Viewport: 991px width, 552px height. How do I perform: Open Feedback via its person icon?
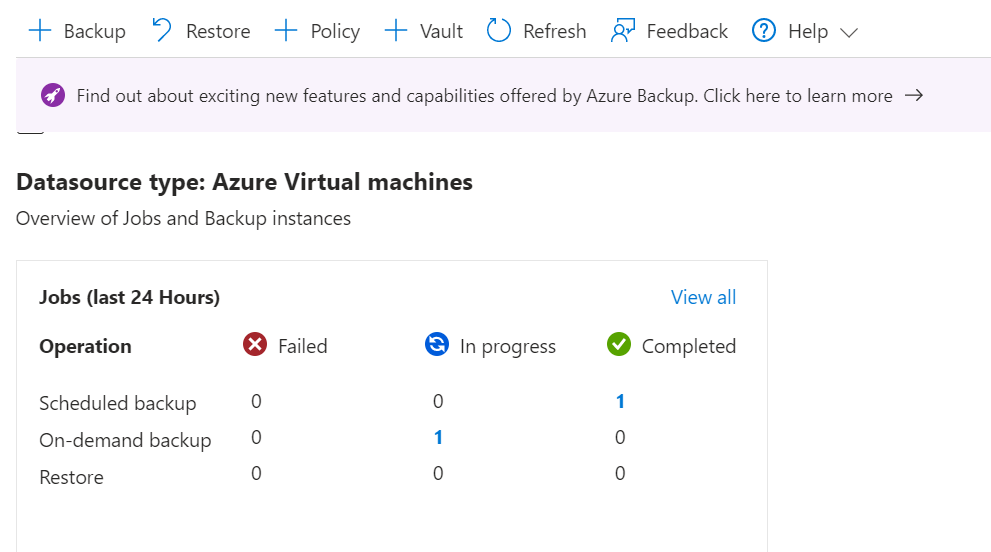click(623, 31)
